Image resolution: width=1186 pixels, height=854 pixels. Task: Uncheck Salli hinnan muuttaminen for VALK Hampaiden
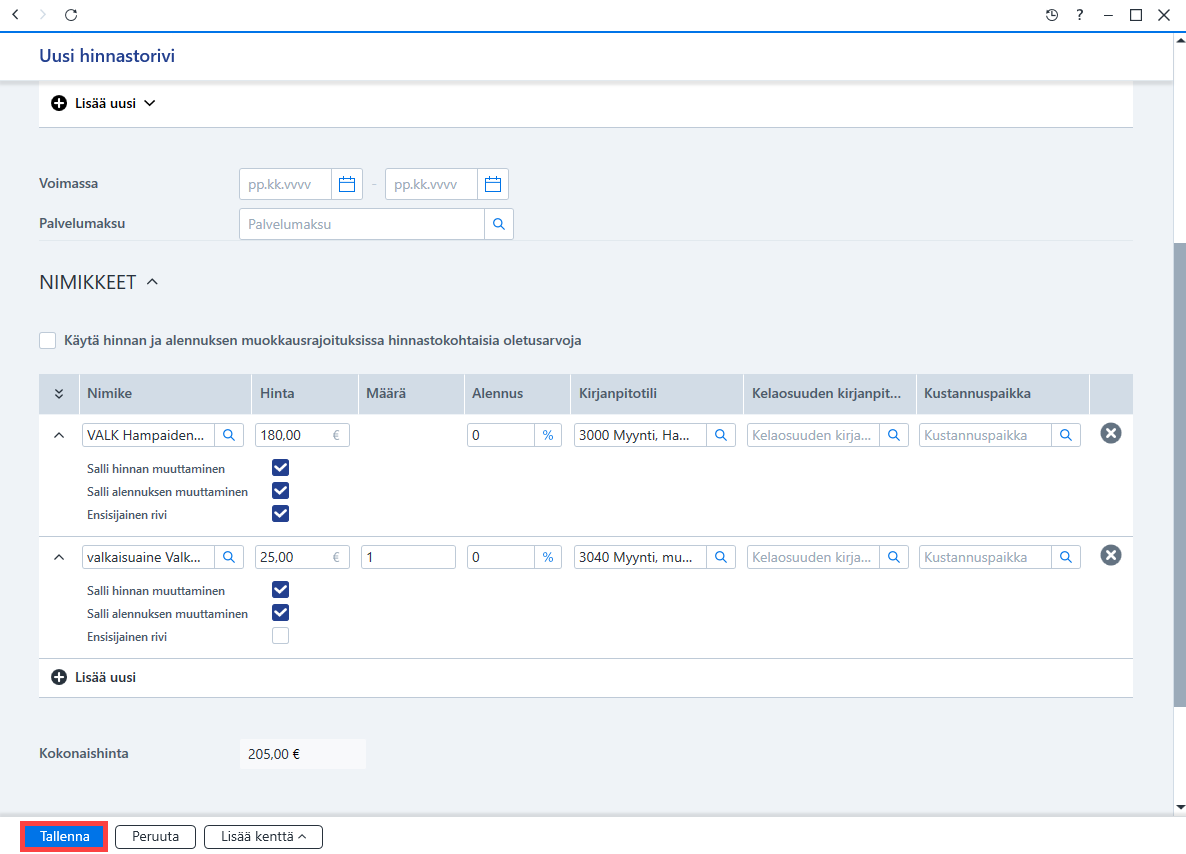[280, 467]
